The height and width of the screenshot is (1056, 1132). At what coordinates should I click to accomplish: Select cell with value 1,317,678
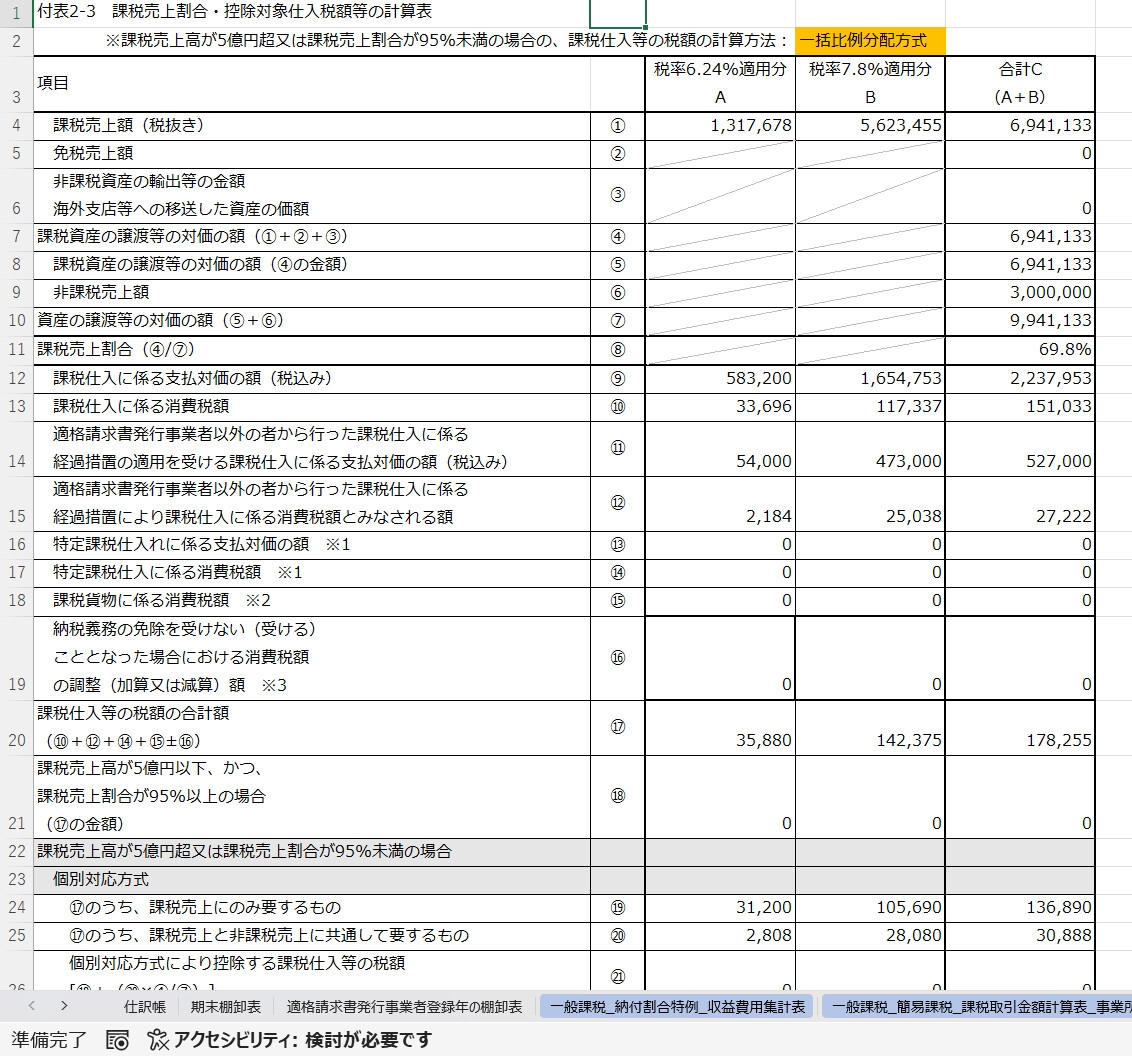click(x=720, y=126)
